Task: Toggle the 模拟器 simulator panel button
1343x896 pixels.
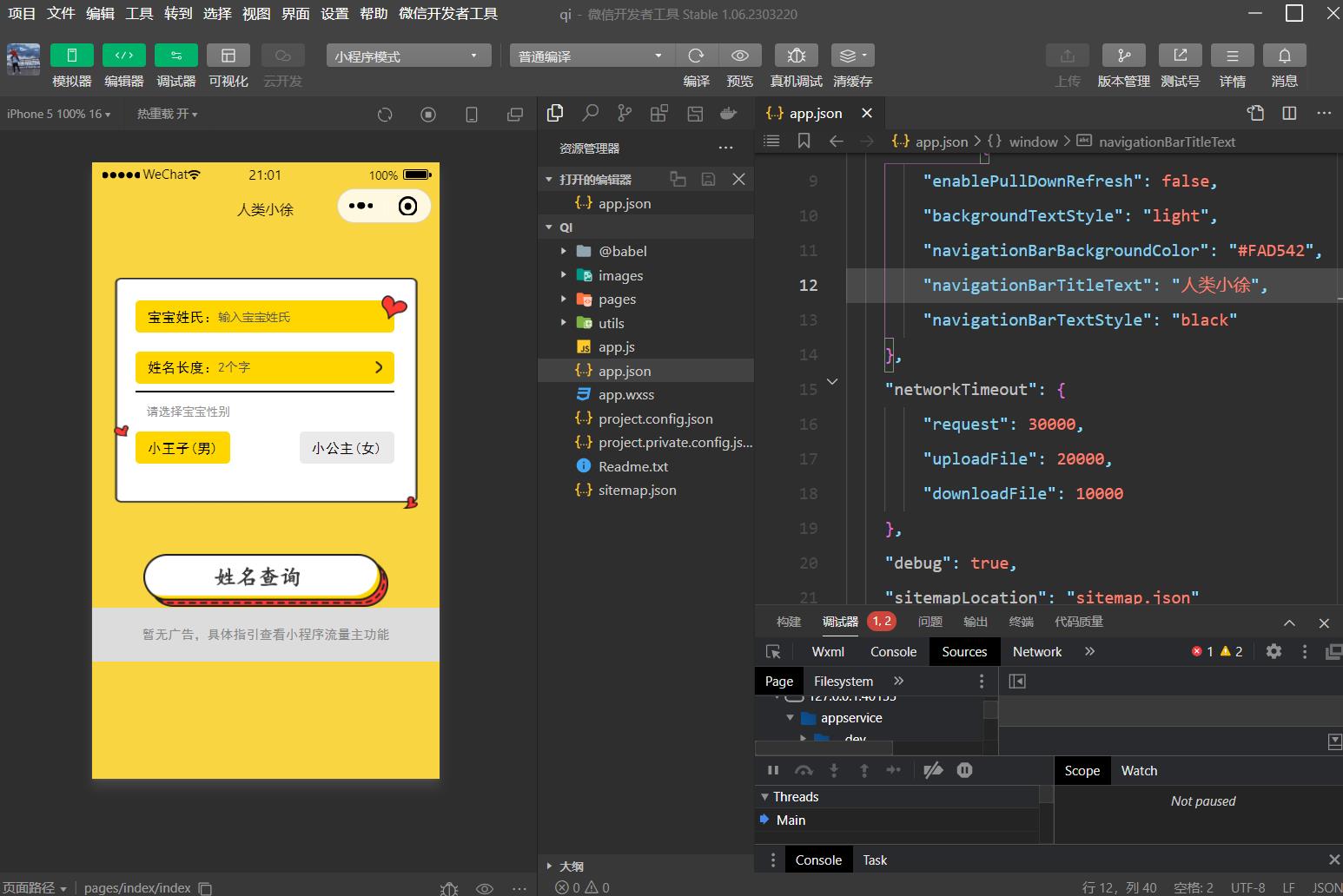Action: click(x=72, y=56)
